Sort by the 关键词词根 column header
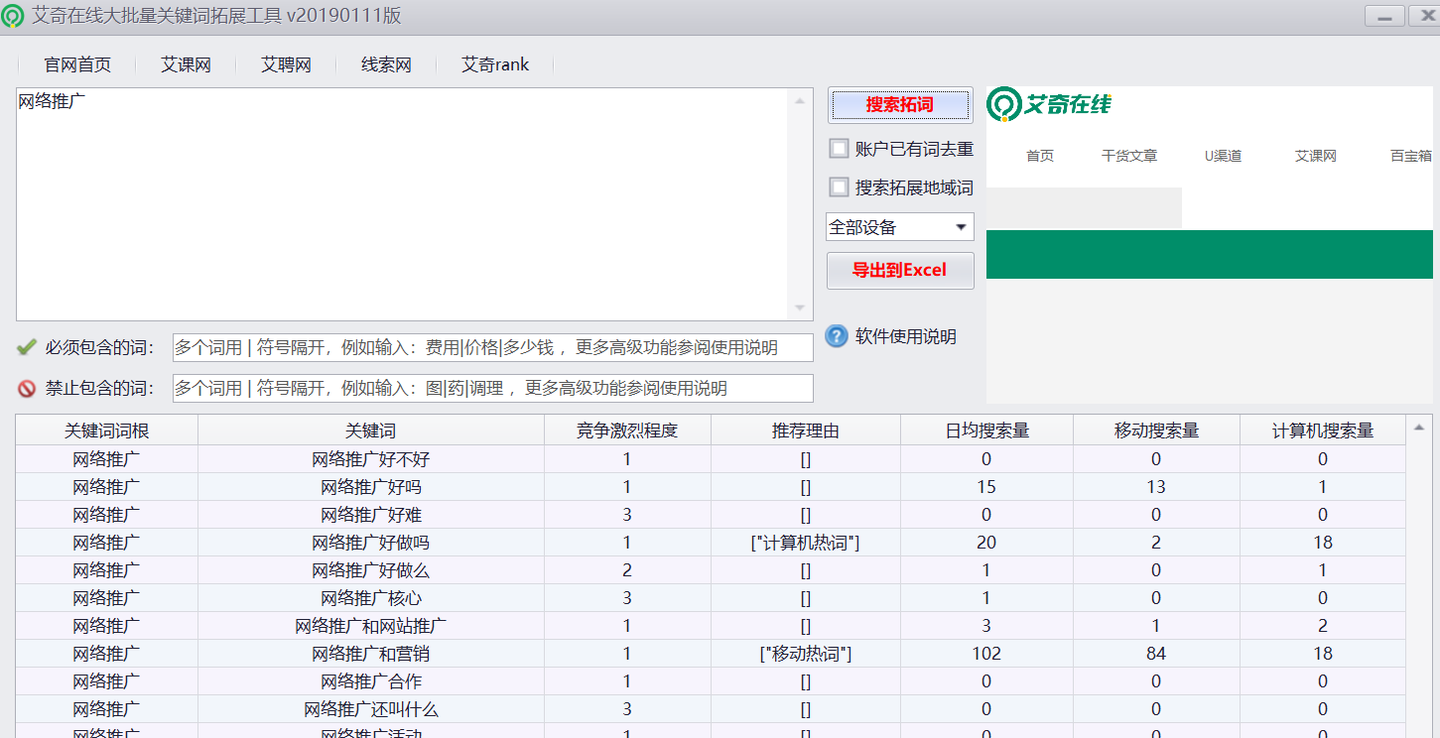This screenshot has width=1440, height=738. (107, 431)
